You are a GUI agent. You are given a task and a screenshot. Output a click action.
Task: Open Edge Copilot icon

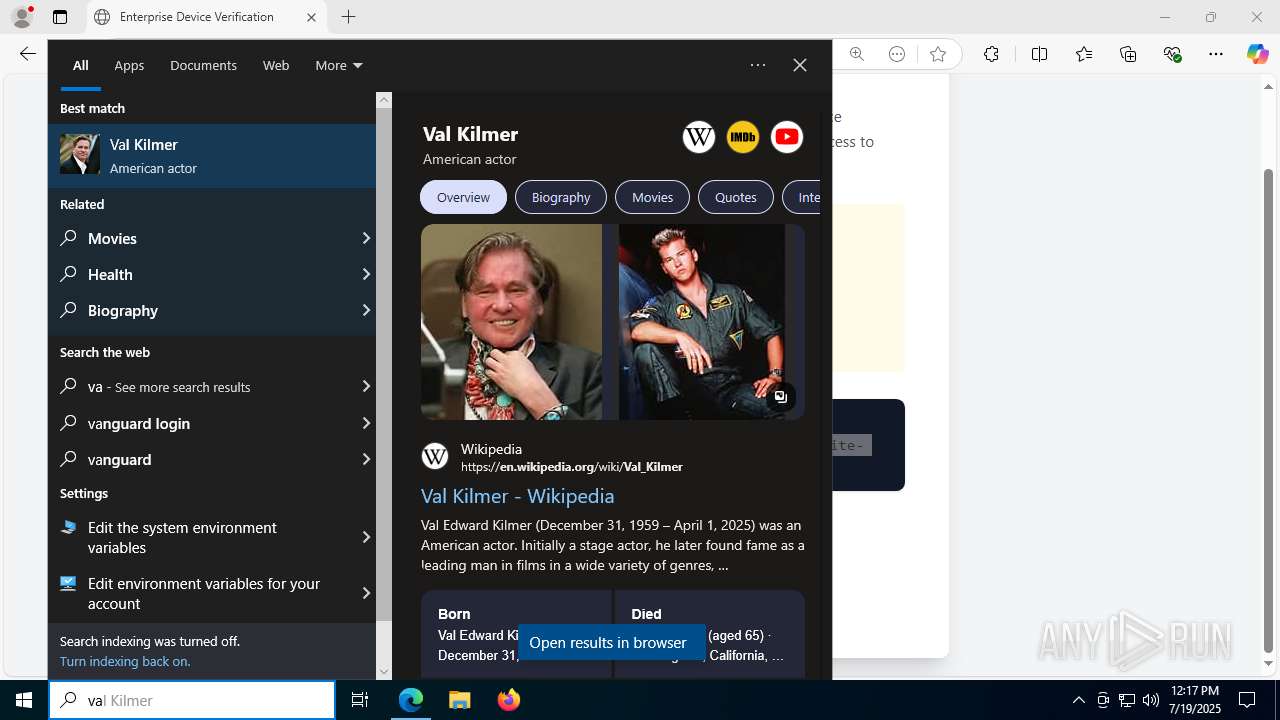point(1257,54)
